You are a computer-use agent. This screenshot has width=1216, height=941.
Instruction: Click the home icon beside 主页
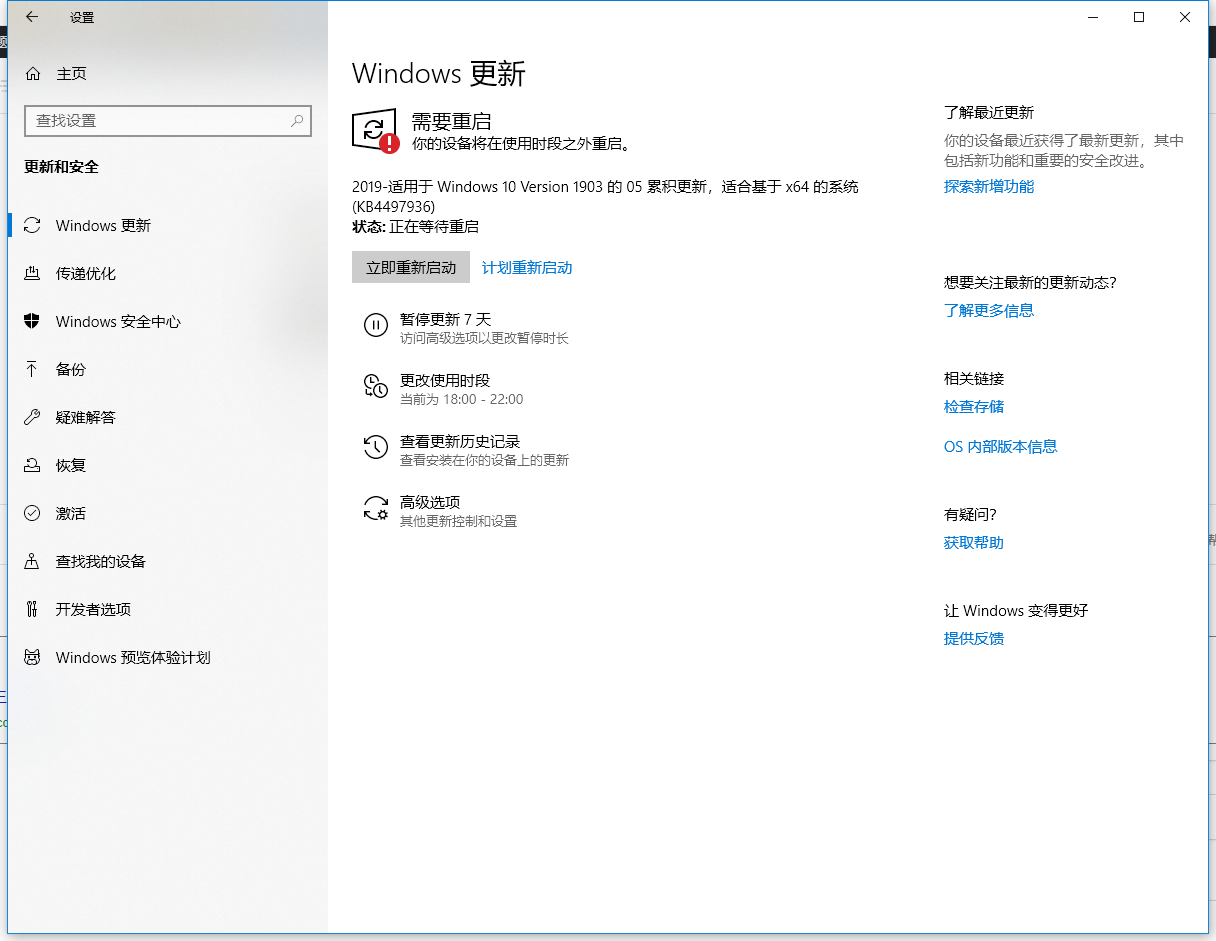33,74
